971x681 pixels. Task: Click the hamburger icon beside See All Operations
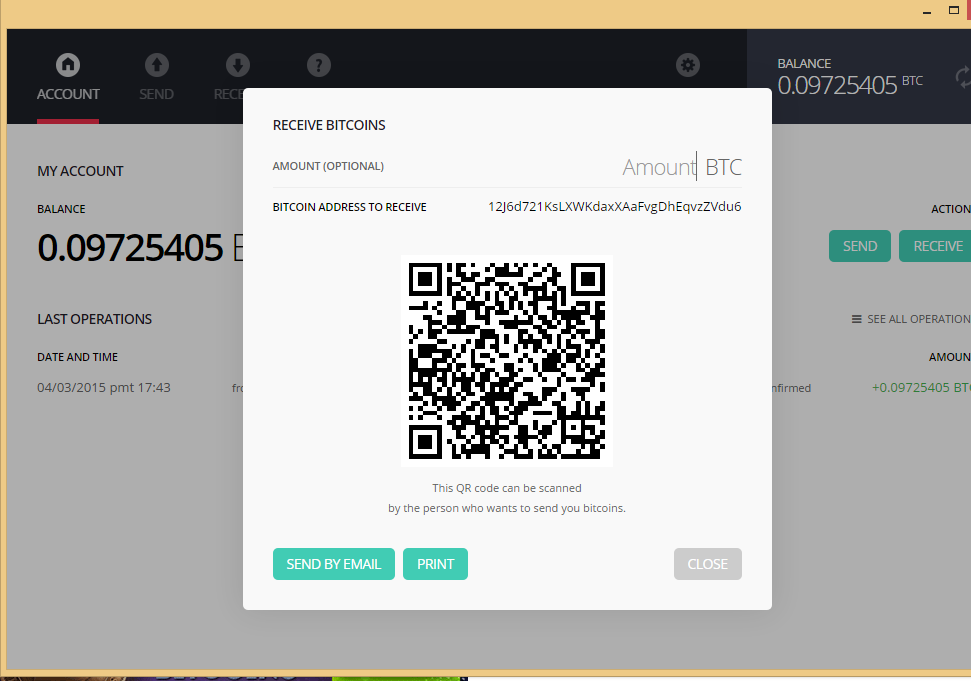pyautogui.click(x=856, y=319)
